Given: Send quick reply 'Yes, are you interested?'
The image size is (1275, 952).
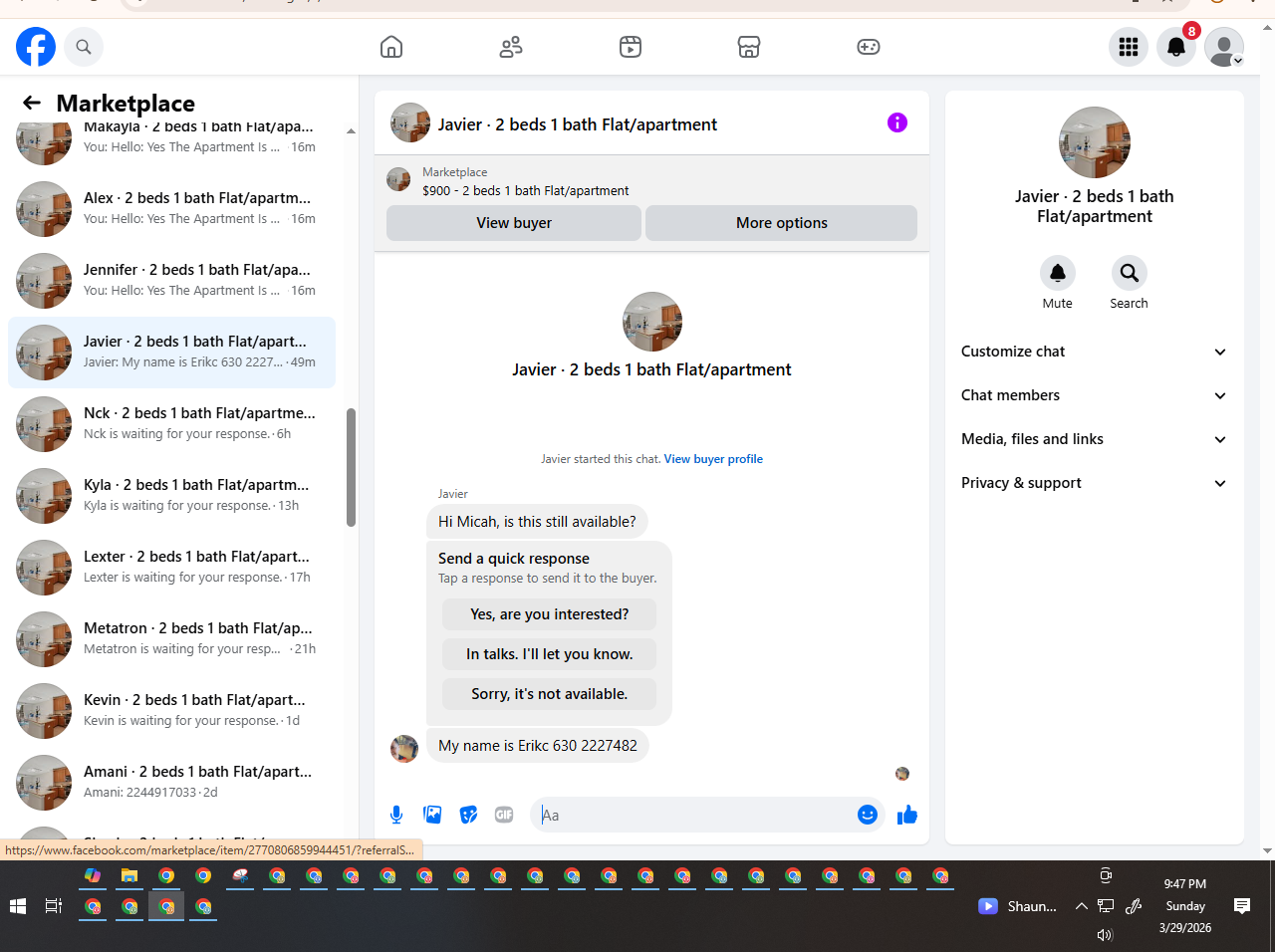Looking at the screenshot, I should 550,614.
